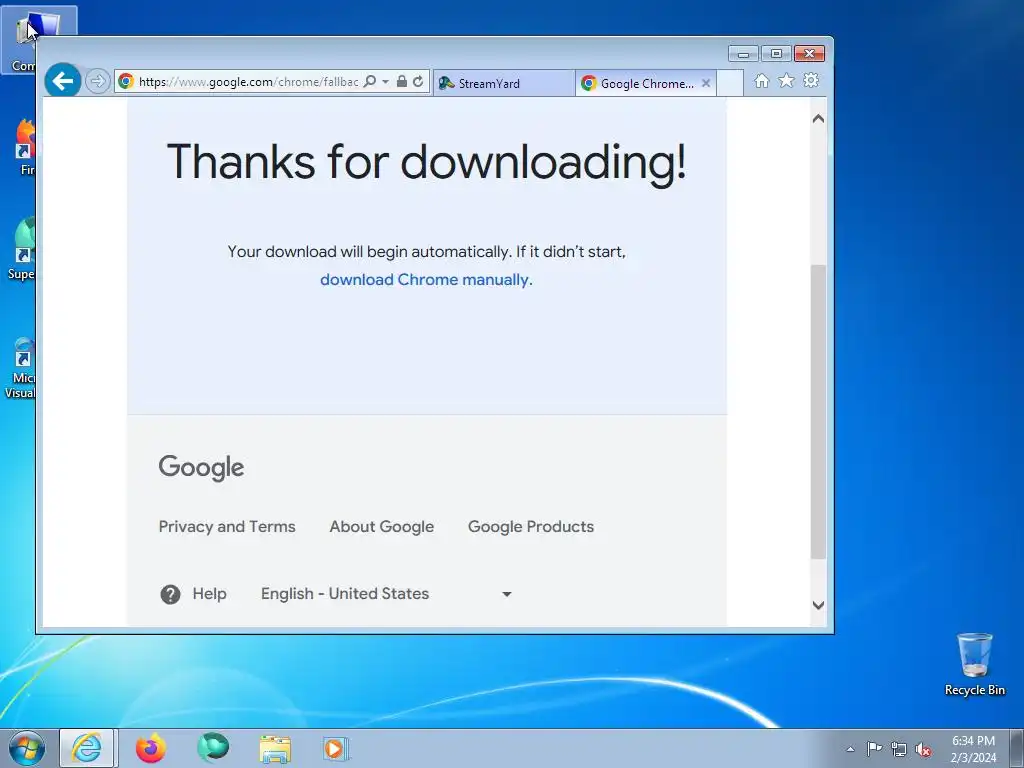Screen dimensions: 1024x768
Task: Click the search magnifier in address bar
Action: pyautogui.click(x=370, y=82)
